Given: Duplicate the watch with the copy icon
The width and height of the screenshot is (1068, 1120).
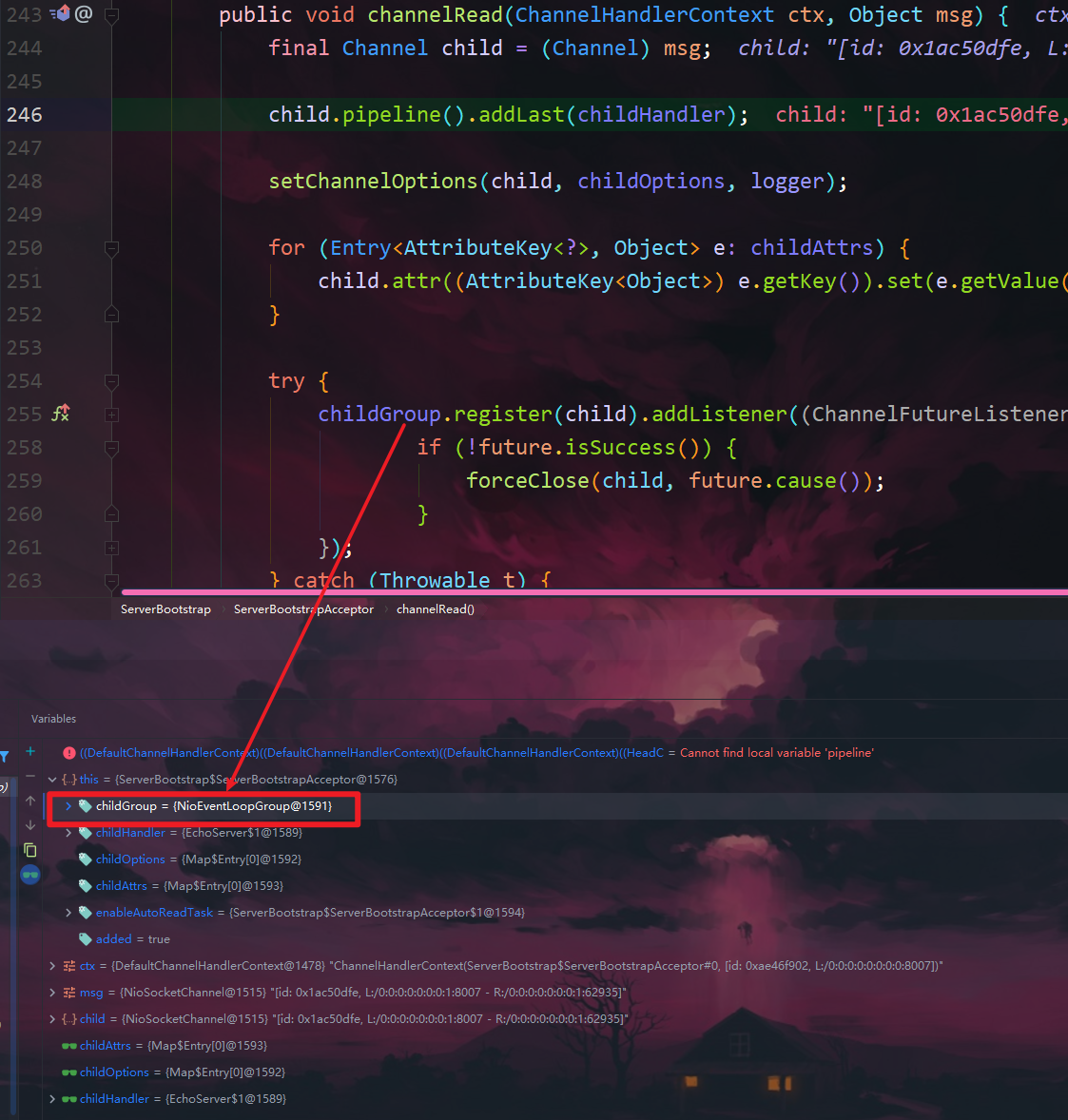Looking at the screenshot, I should [x=30, y=850].
